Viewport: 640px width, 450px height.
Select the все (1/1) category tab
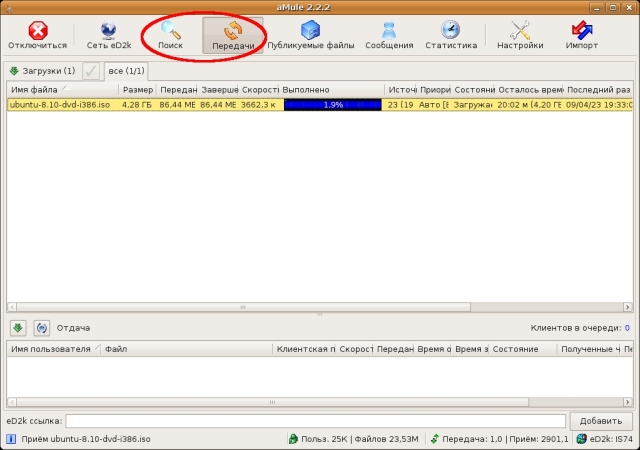click(125, 71)
